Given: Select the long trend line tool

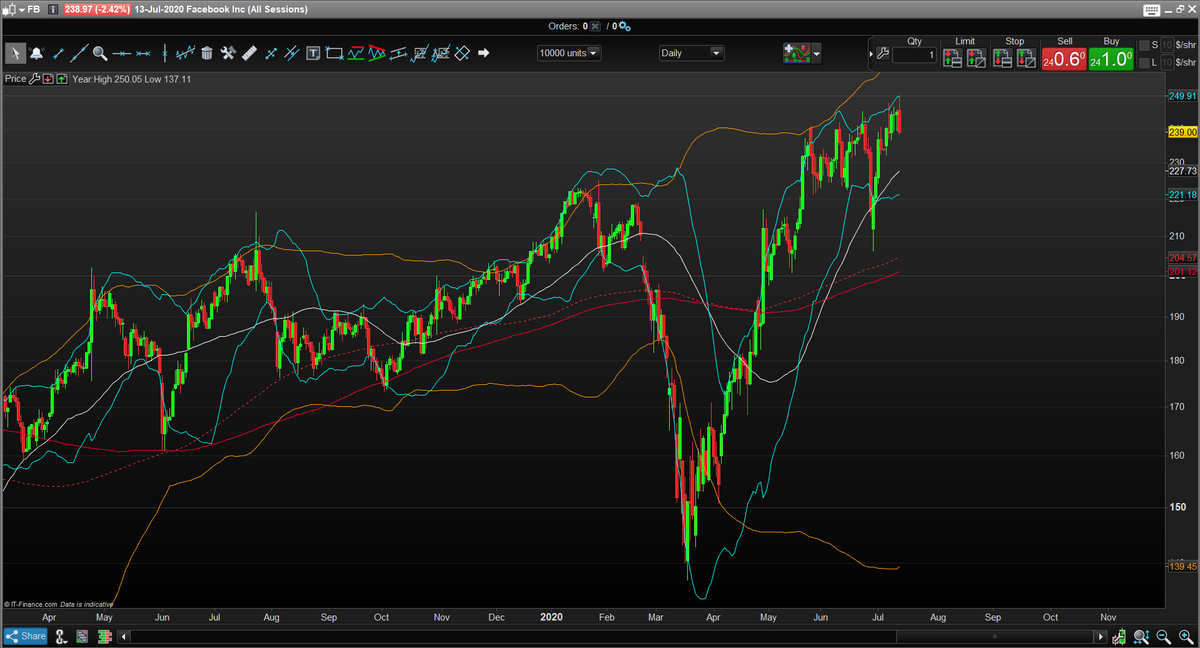Looking at the screenshot, I should coord(80,53).
